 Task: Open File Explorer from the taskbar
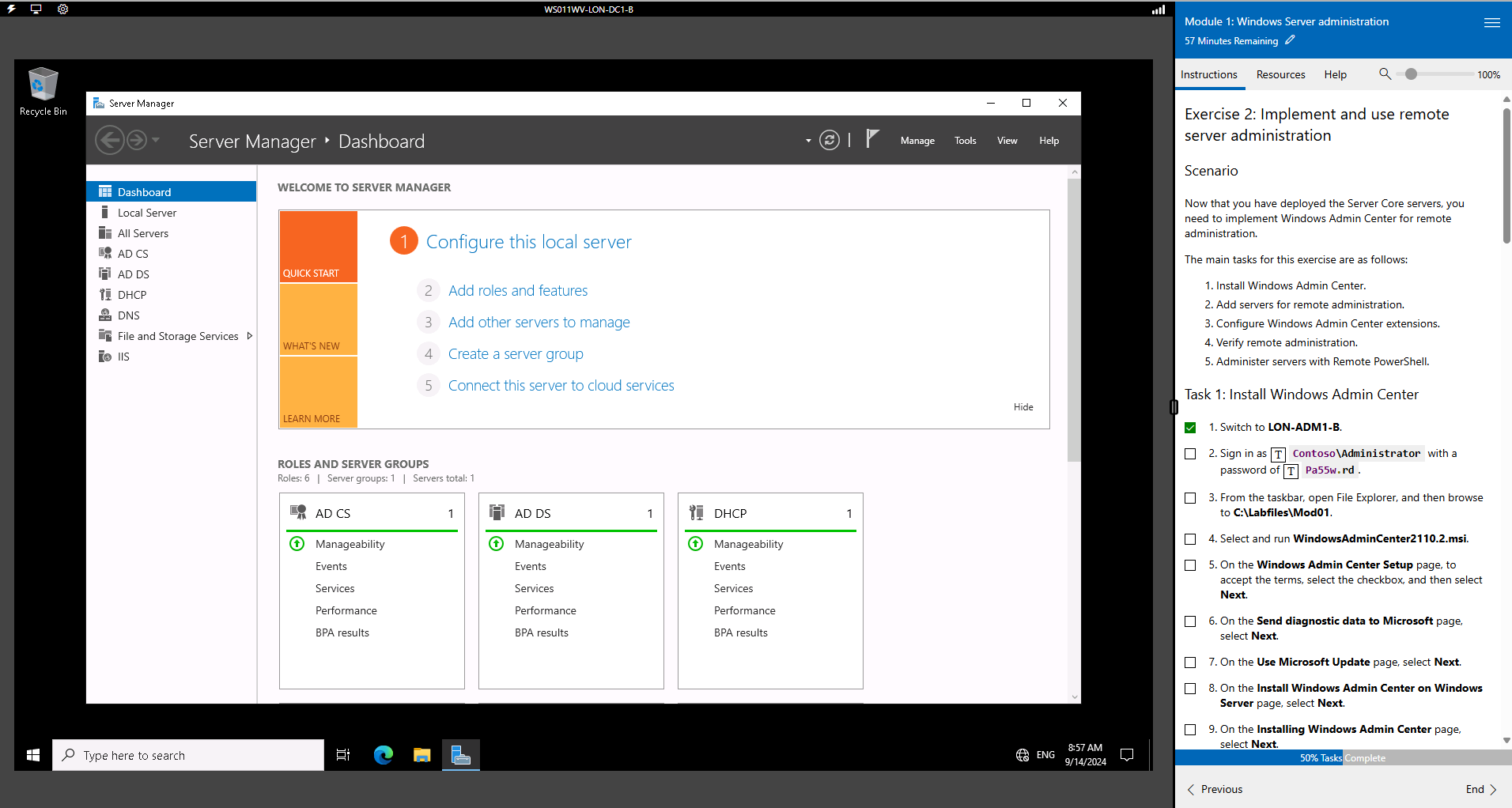[x=421, y=755]
